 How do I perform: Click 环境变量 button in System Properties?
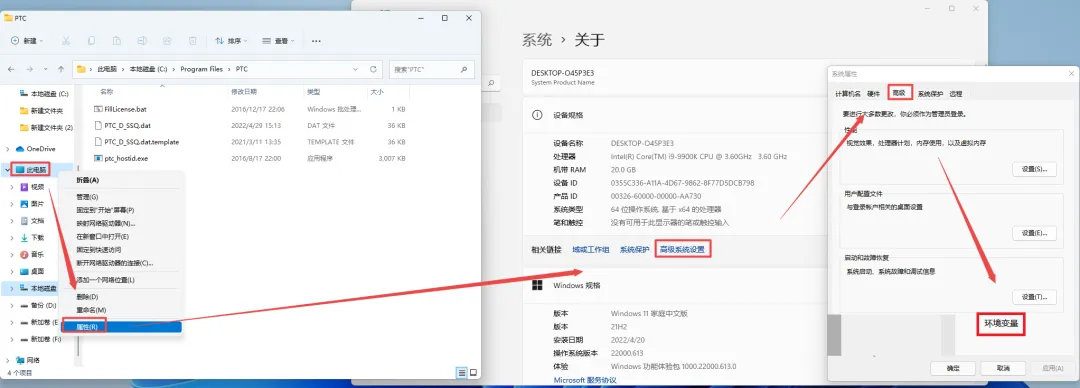(1001, 324)
